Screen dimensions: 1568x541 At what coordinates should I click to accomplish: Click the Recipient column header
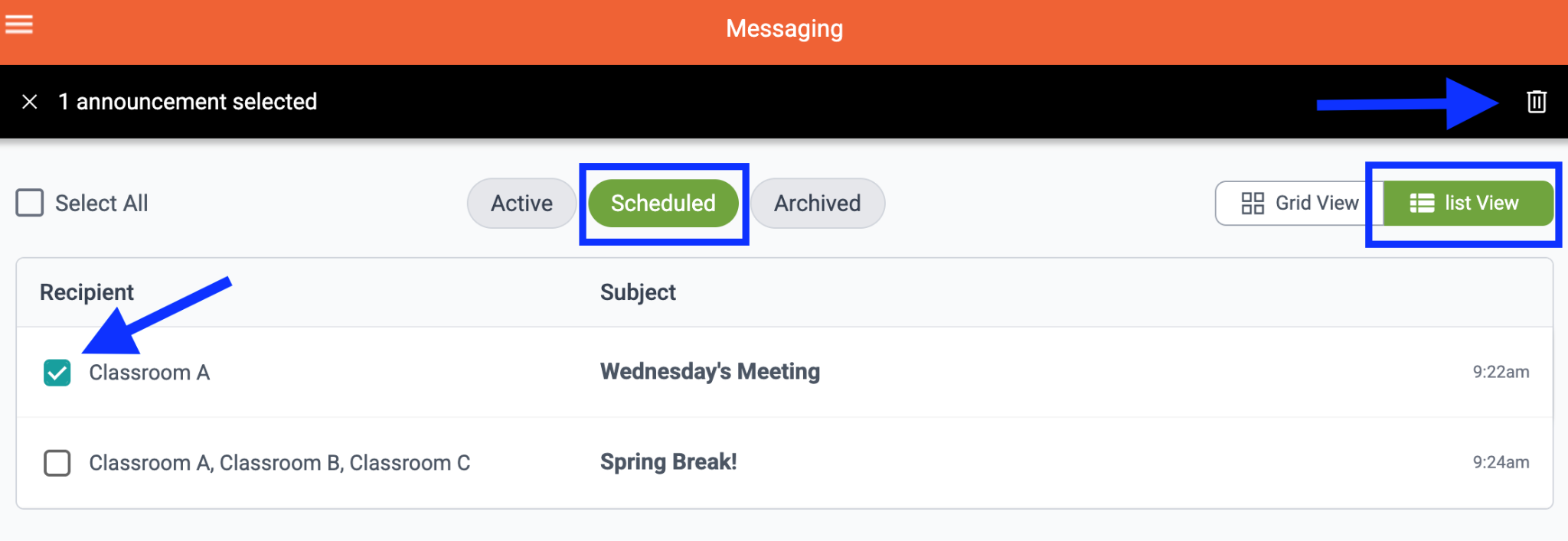point(87,292)
